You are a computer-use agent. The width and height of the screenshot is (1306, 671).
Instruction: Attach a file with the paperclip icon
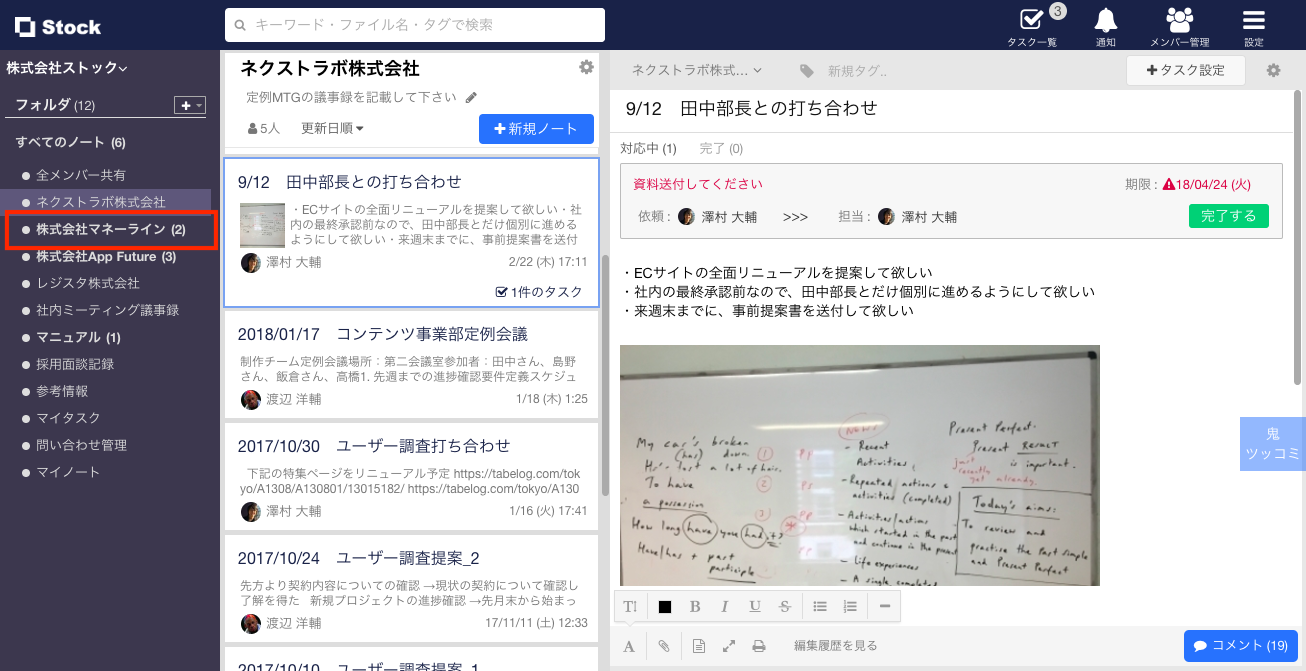663,645
